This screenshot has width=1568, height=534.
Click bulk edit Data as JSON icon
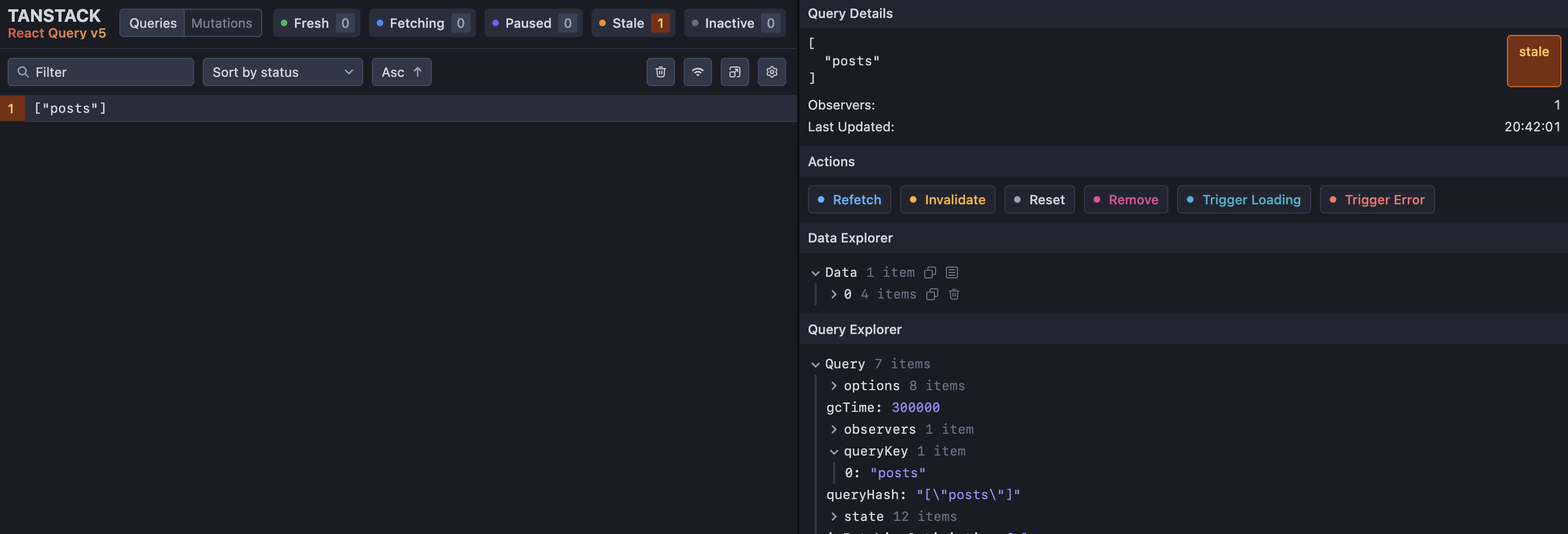tap(952, 272)
